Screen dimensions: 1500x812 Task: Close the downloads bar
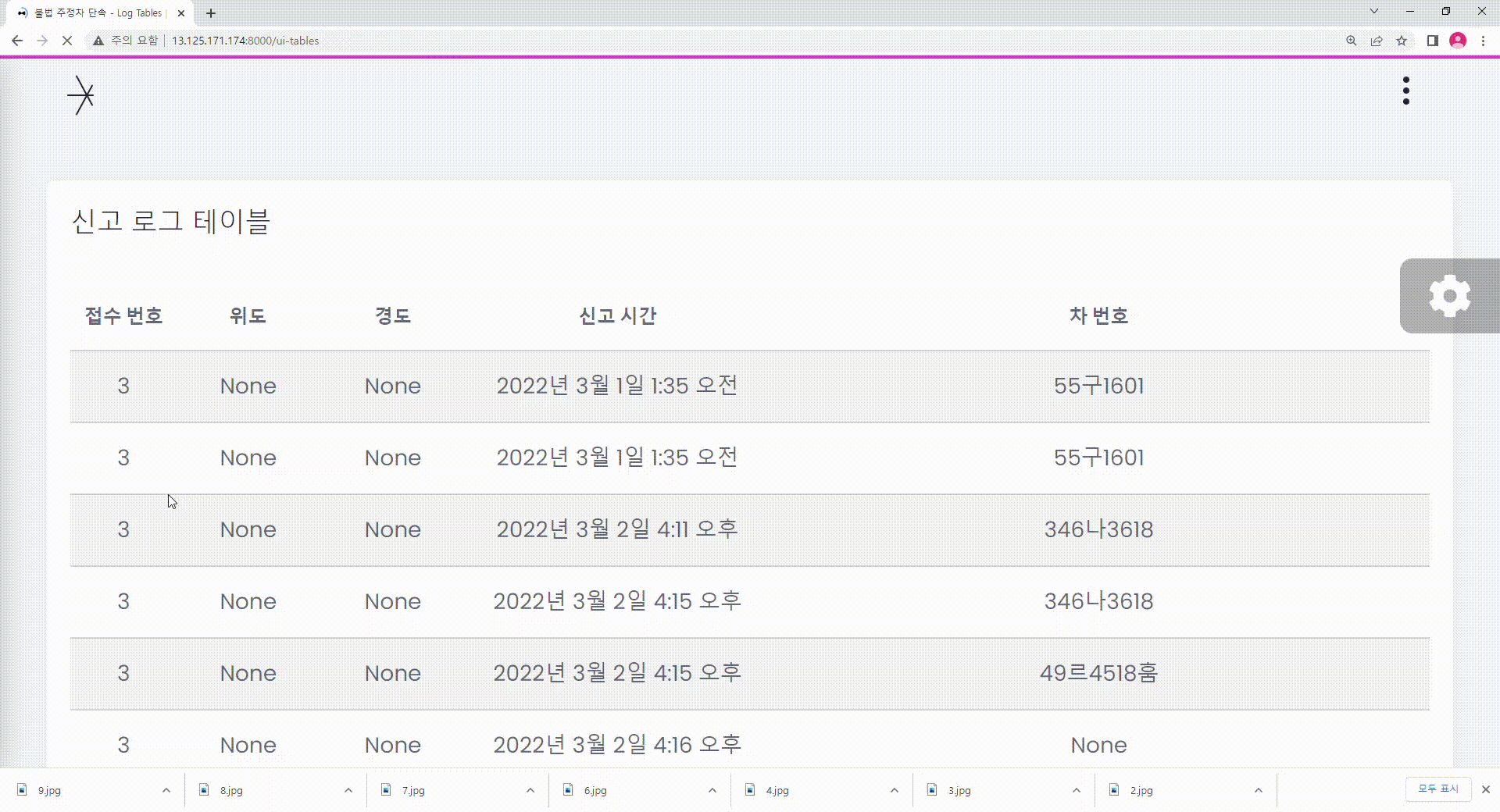click(x=1486, y=789)
